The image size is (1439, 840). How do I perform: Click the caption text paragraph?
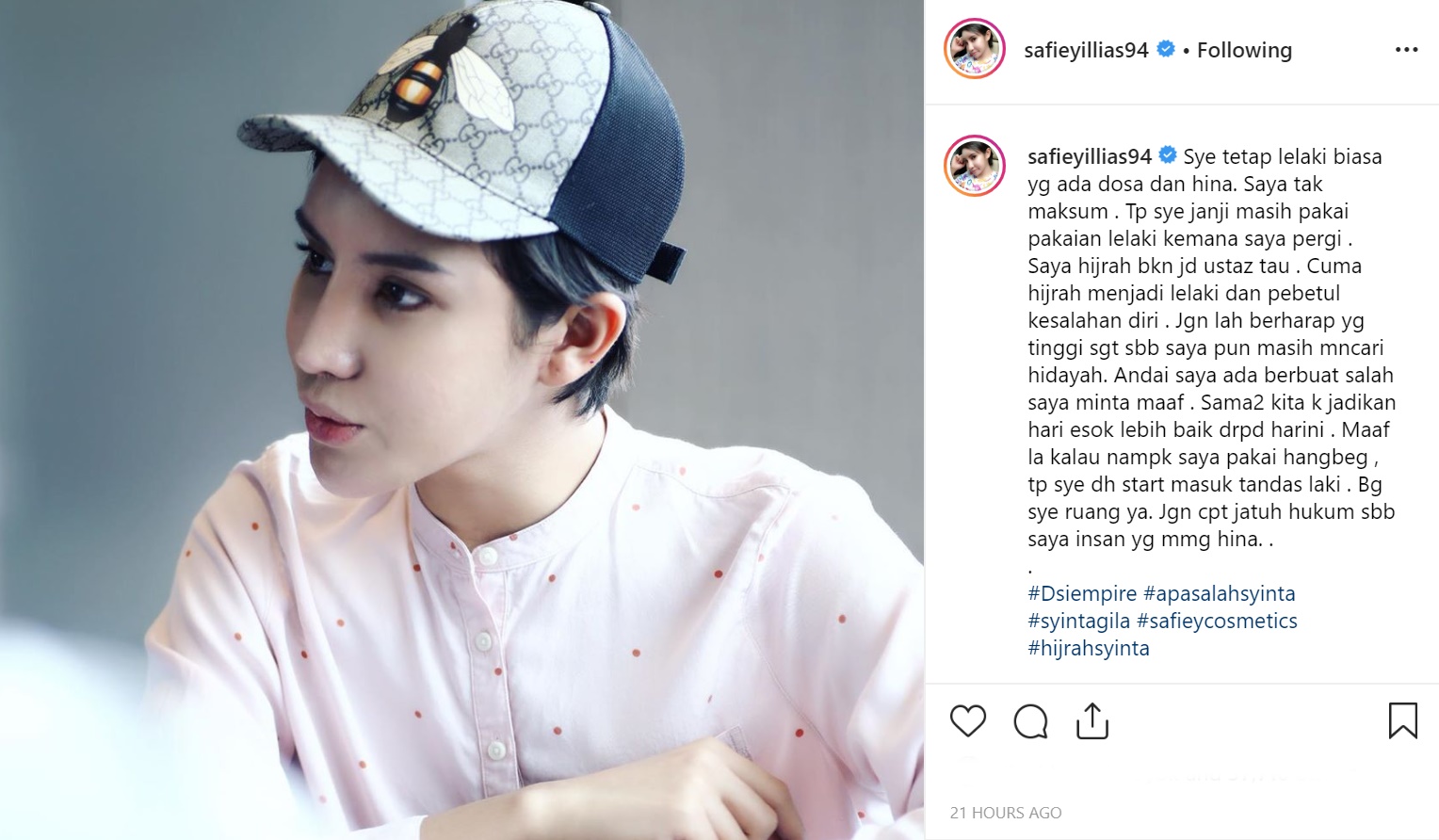coord(1212,347)
